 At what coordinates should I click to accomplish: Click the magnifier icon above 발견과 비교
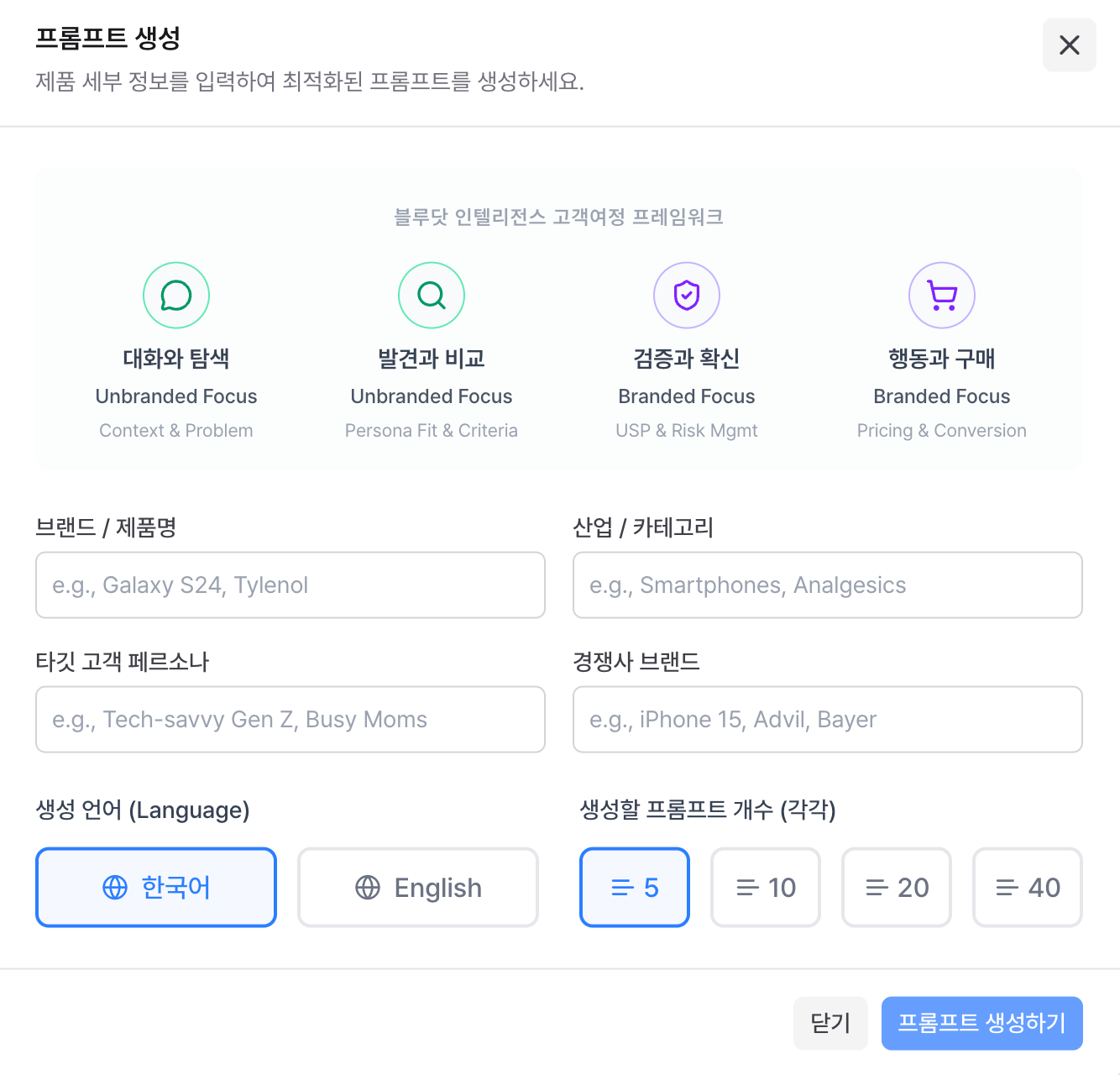pos(431,295)
